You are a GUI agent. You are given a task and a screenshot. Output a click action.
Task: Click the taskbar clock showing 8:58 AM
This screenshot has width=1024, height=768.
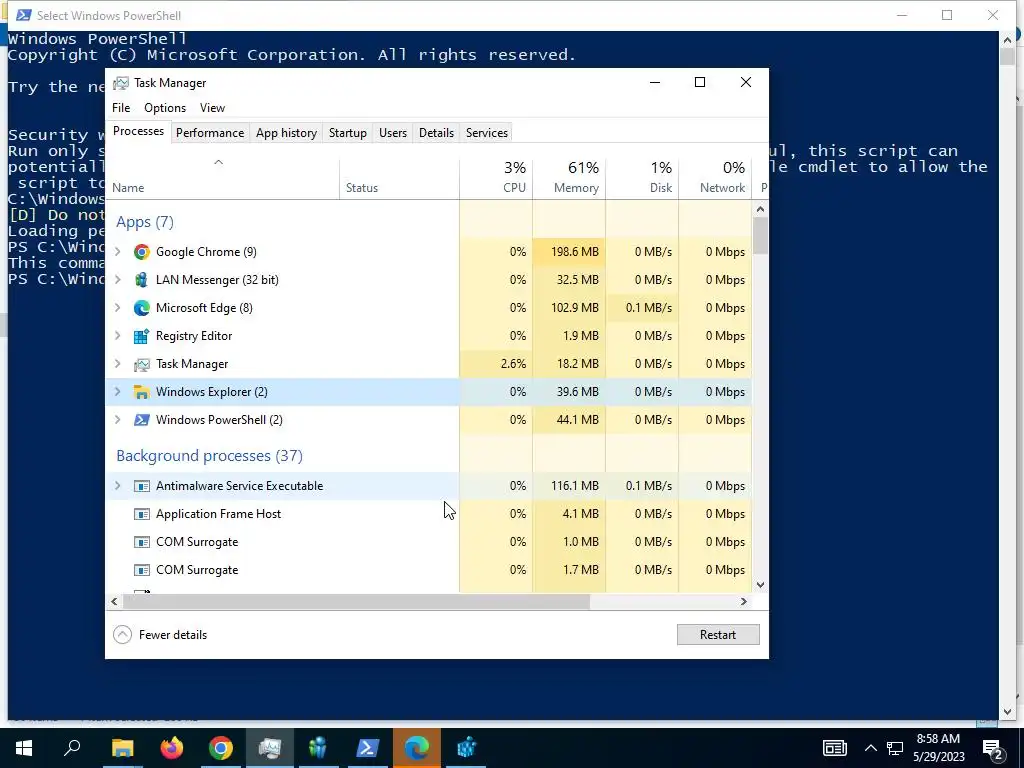pos(938,748)
